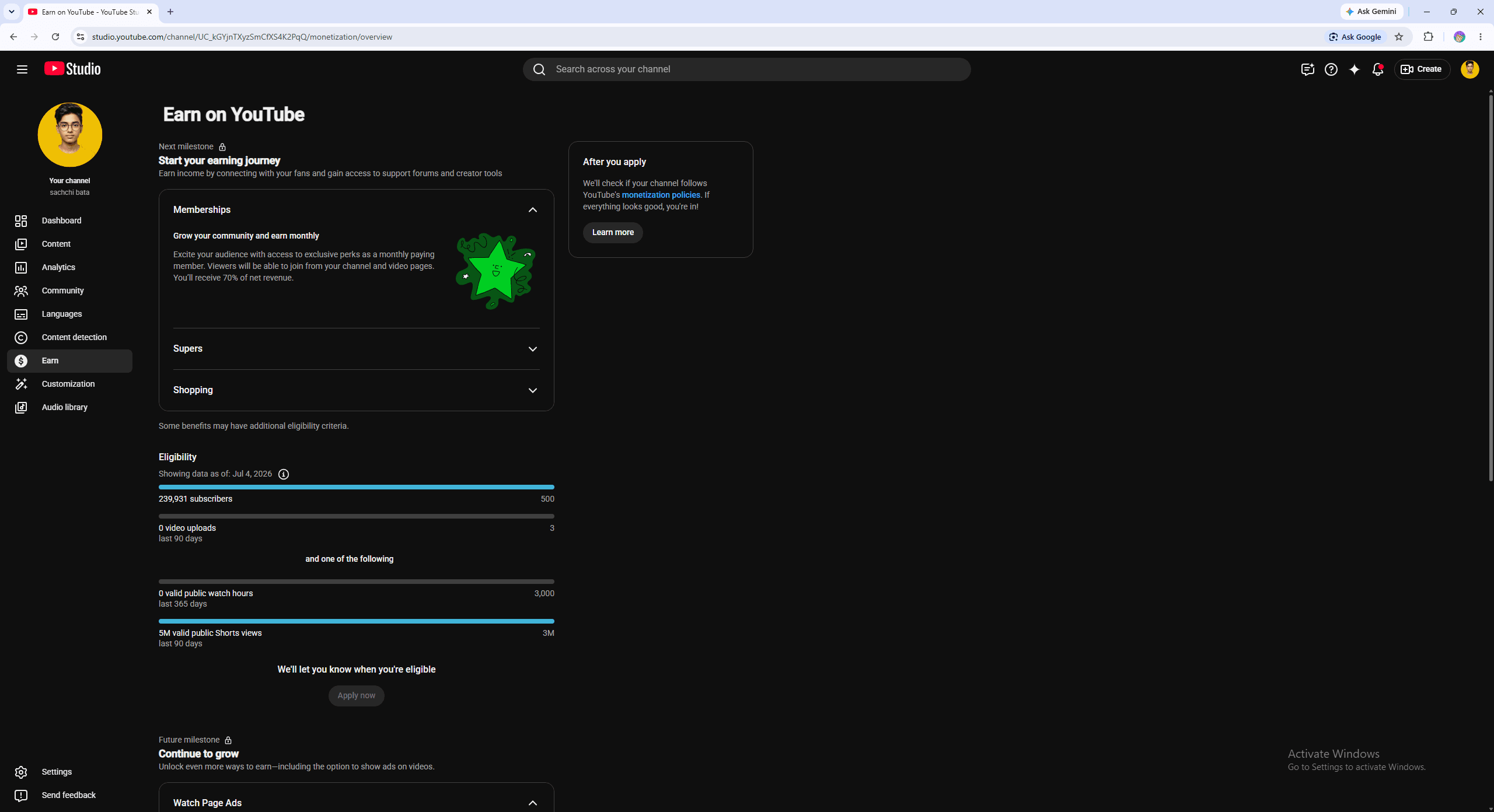1494x812 pixels.
Task: Open Settings in the sidebar
Action: (x=69, y=772)
